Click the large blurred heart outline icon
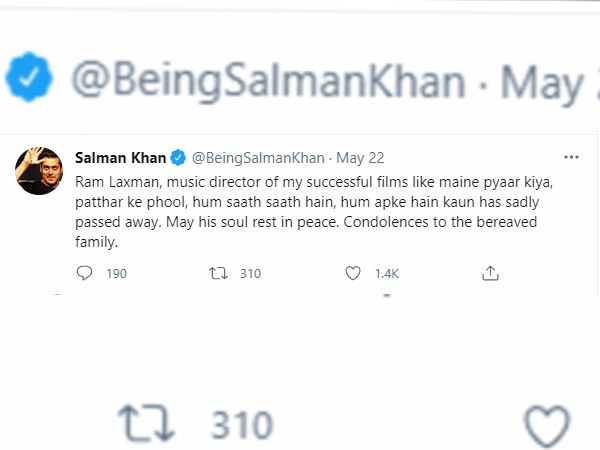The width and height of the screenshot is (600, 450). [x=546, y=427]
